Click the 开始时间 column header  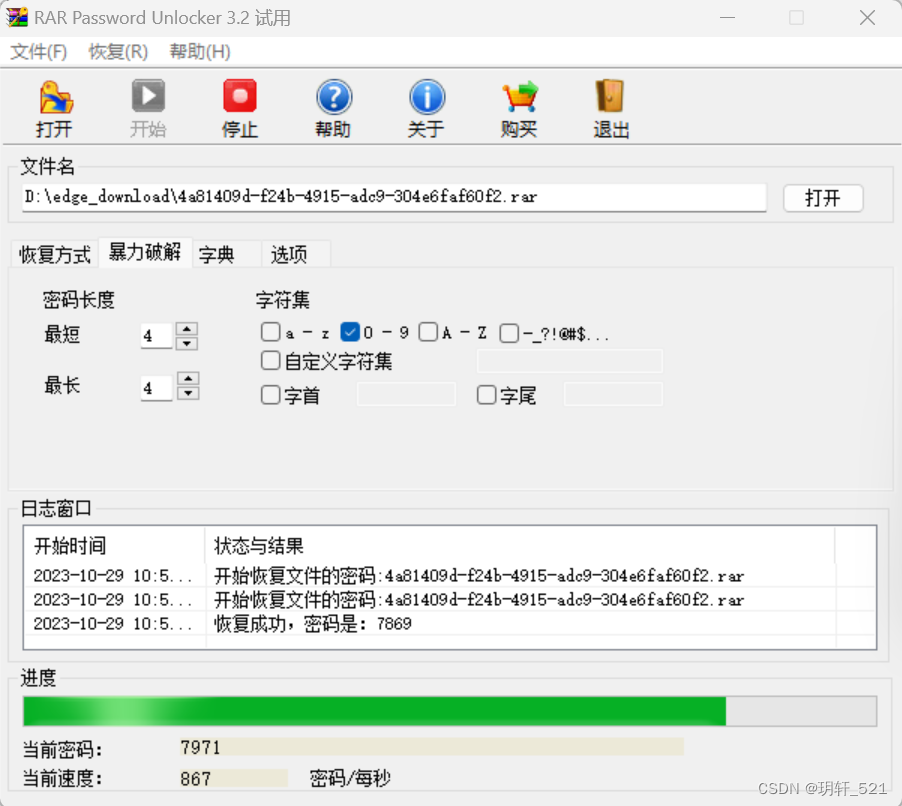click(x=114, y=545)
